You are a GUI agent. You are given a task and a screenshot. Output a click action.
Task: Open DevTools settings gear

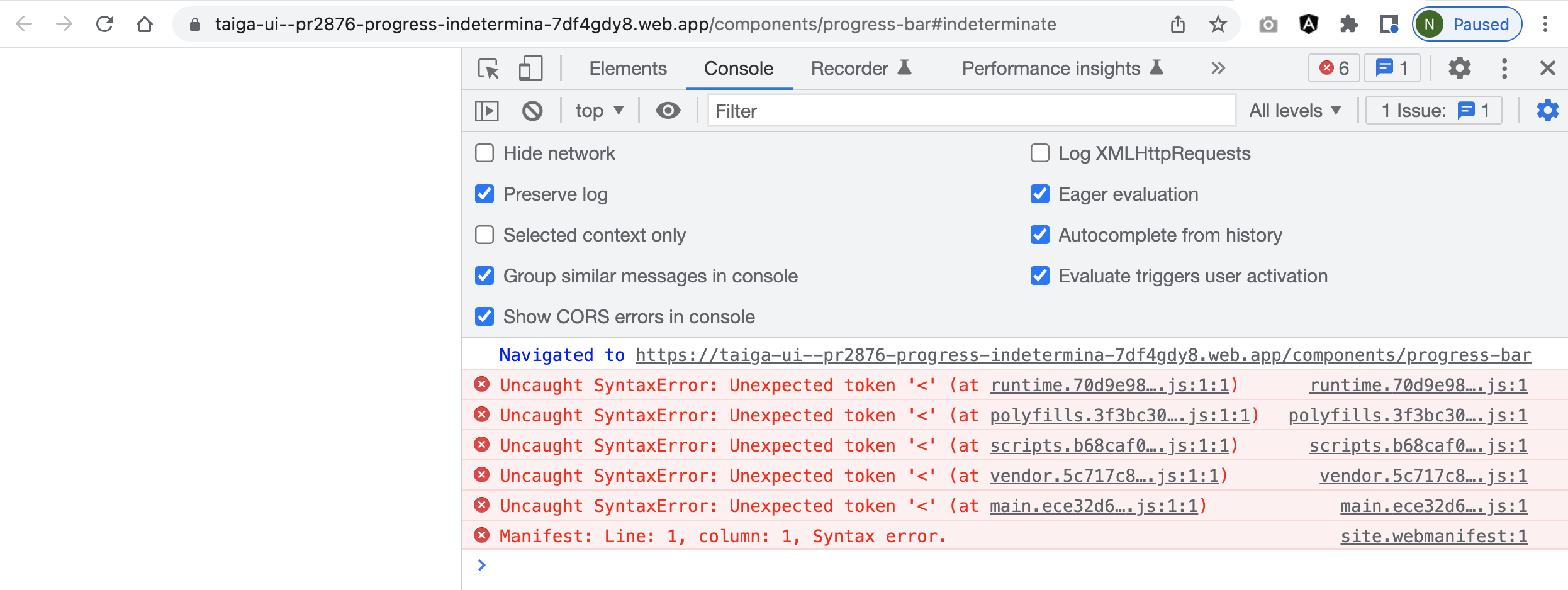(x=1459, y=68)
